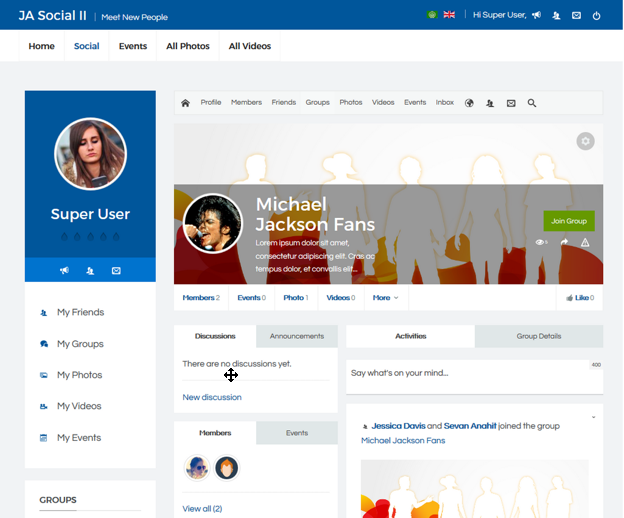Click the JA Social II site logo
Image resolution: width=624 pixels, height=518 pixels.
[x=53, y=16]
